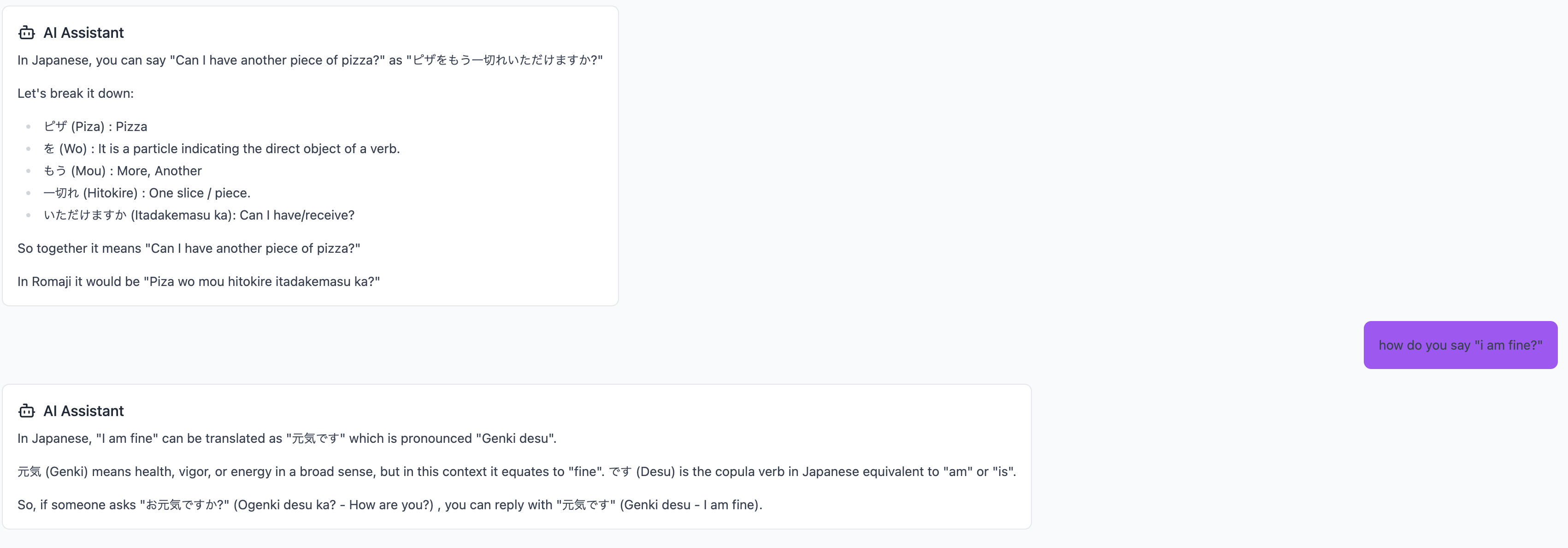Click the 元気 (Genki) meaning explanation paragraph
This screenshot has width=1568, height=548.
pos(516,472)
